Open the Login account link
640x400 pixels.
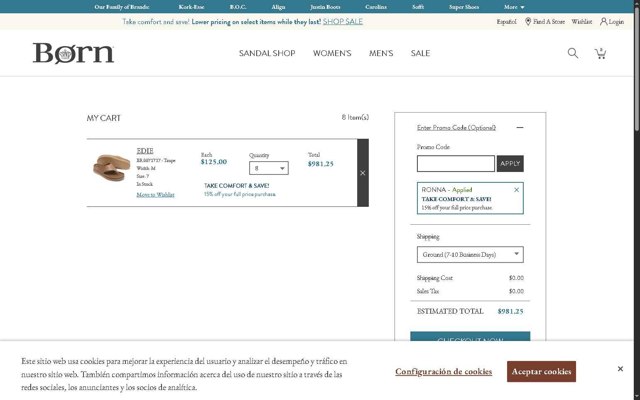coord(611,22)
